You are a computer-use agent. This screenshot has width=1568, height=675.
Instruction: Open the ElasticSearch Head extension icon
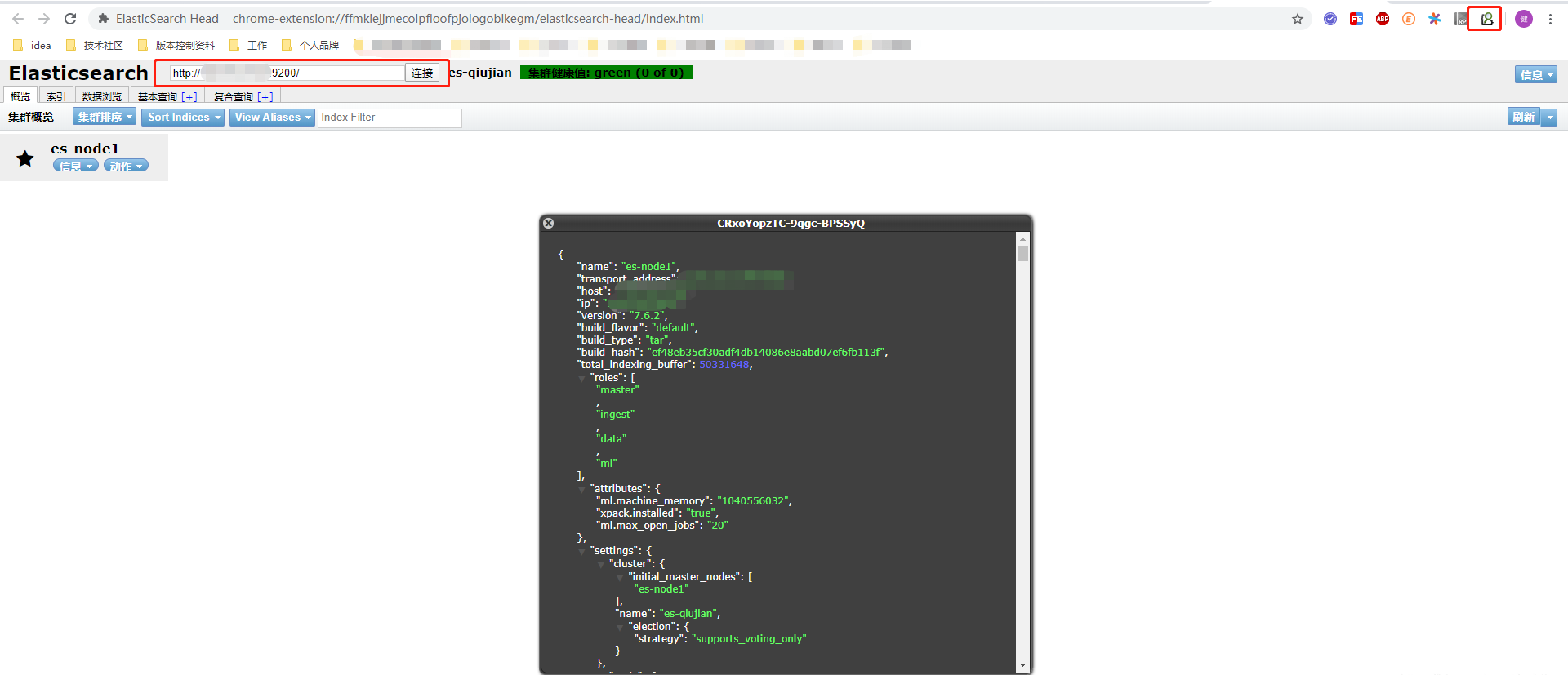tap(1486, 19)
